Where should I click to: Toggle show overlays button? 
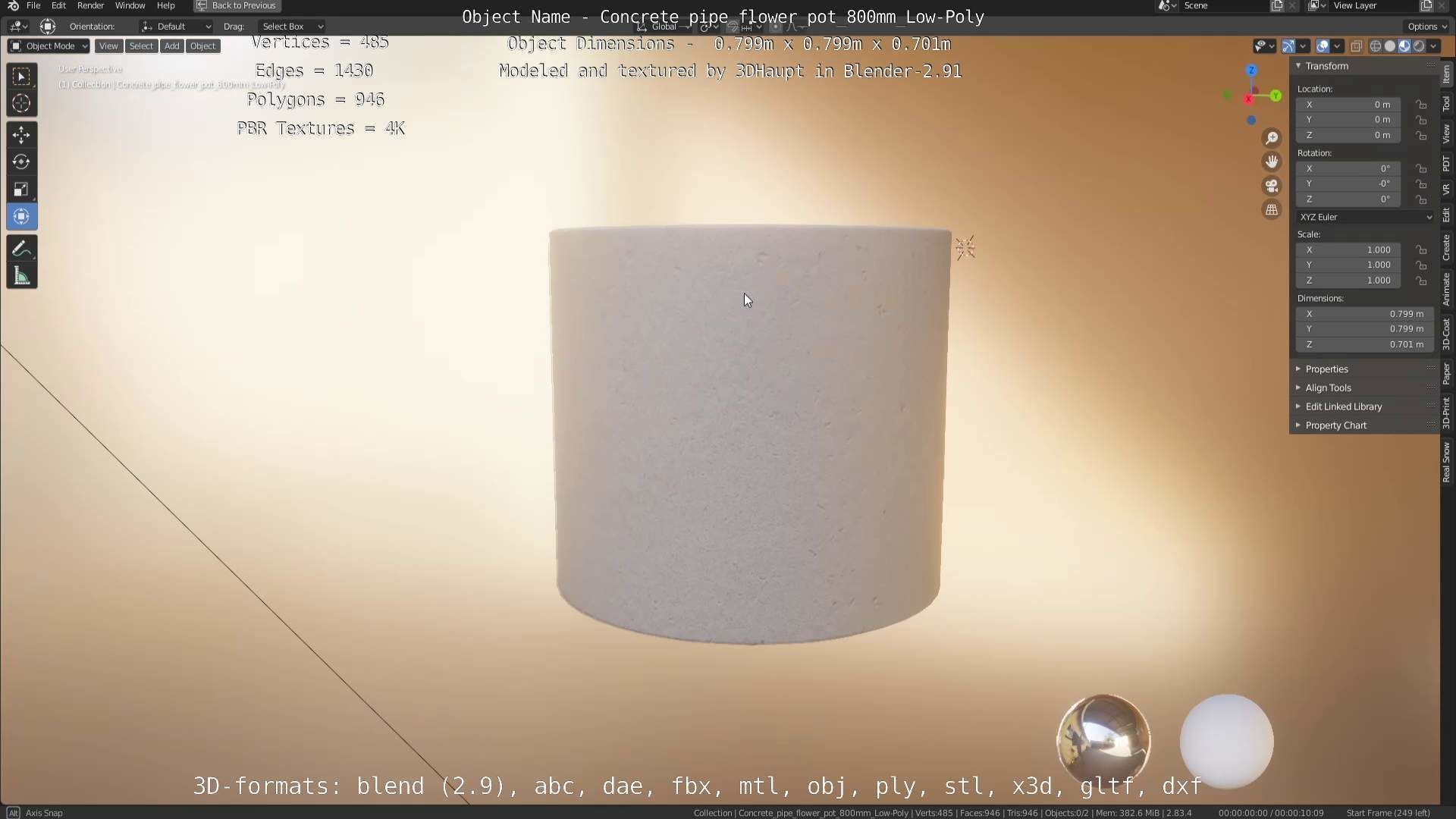1323,46
